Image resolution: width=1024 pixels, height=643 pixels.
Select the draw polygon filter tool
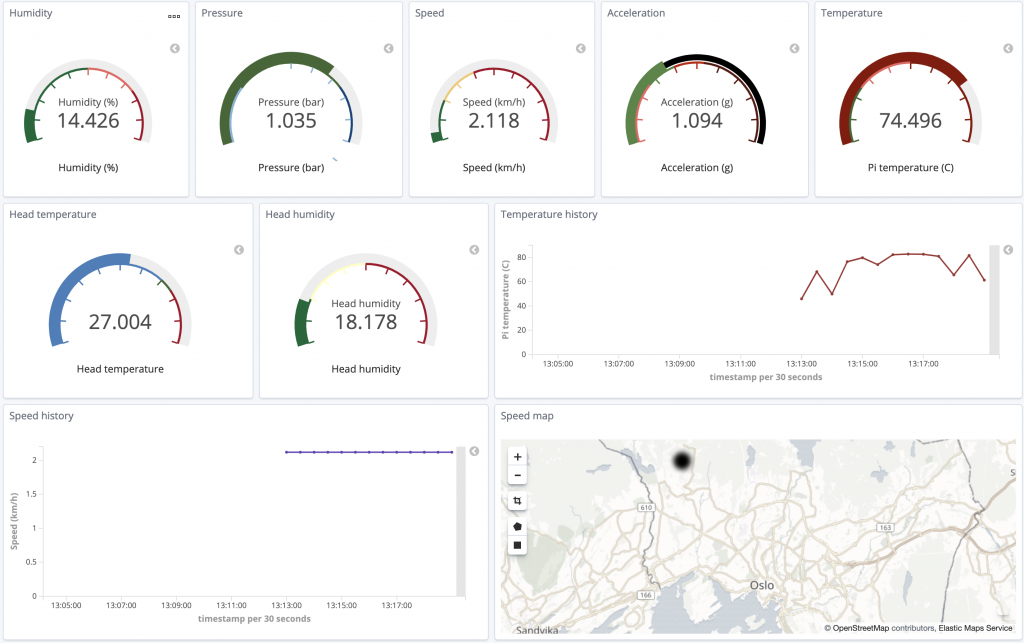pos(517,526)
